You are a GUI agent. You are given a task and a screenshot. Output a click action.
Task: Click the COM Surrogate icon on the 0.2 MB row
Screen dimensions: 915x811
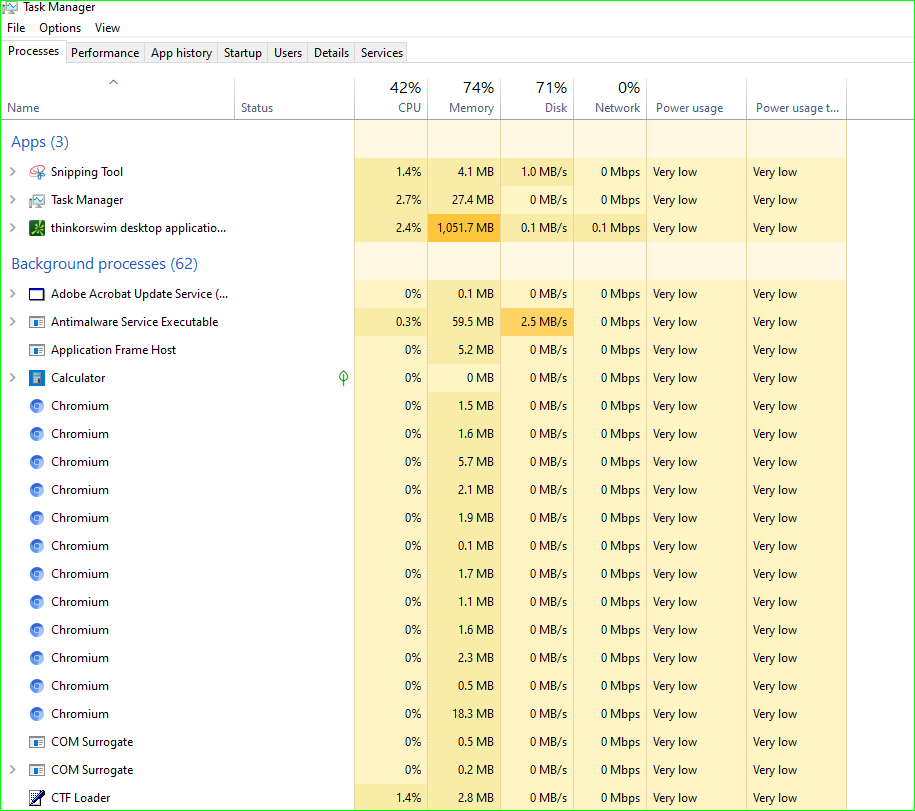click(37, 770)
